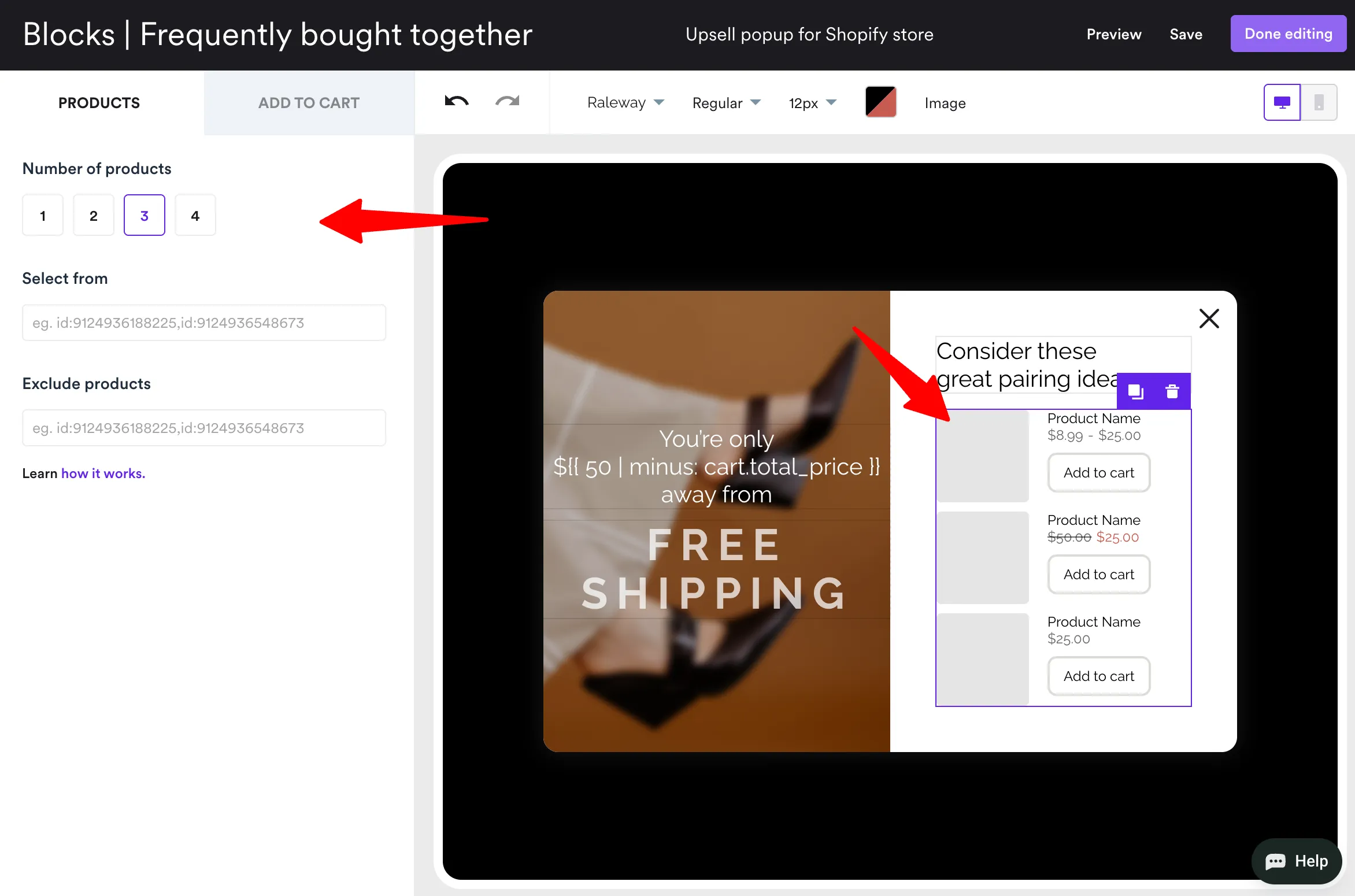Open the font weight dropdown showing Regular
The width and height of the screenshot is (1355, 896).
[x=727, y=102]
